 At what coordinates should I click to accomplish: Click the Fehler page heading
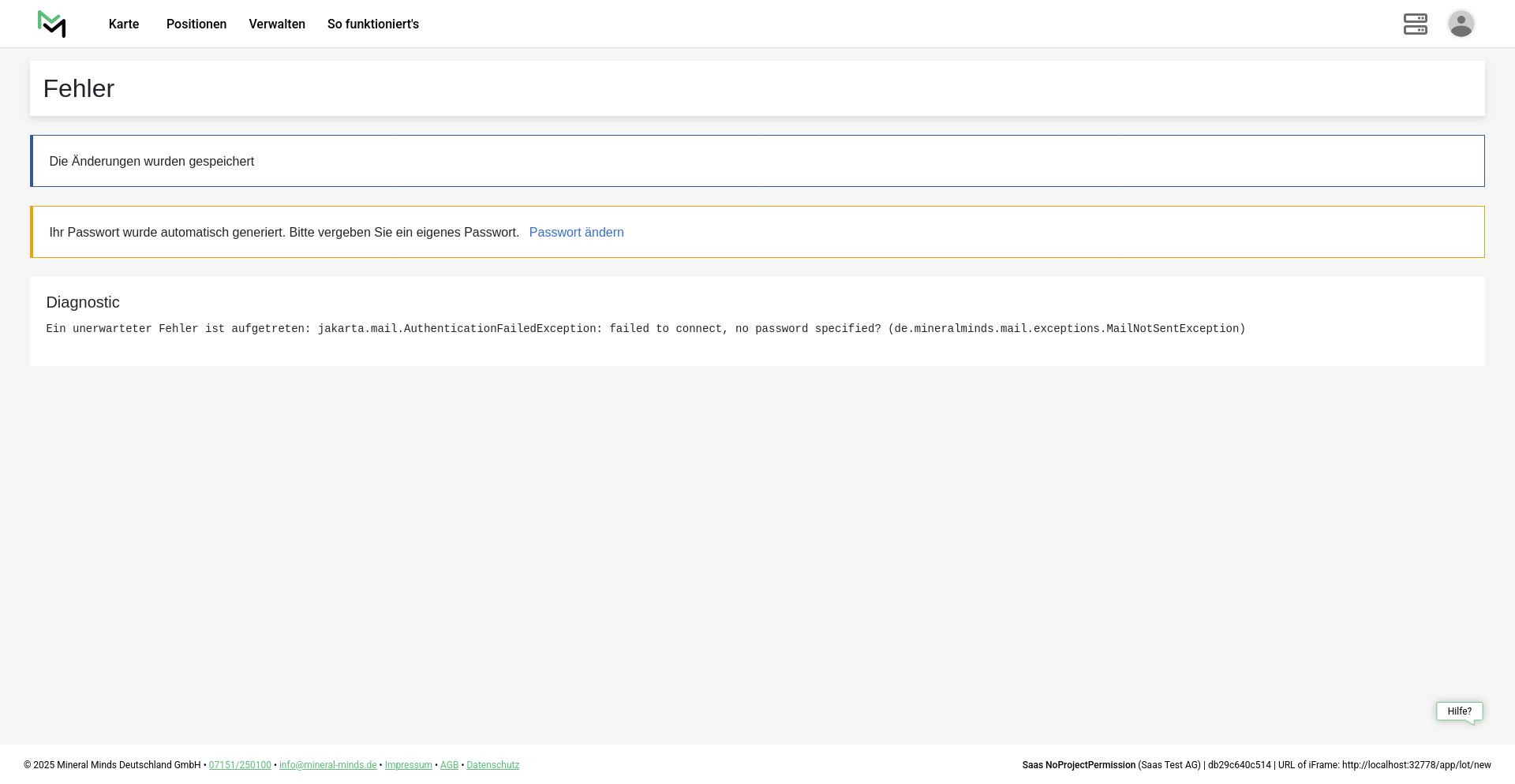click(79, 88)
